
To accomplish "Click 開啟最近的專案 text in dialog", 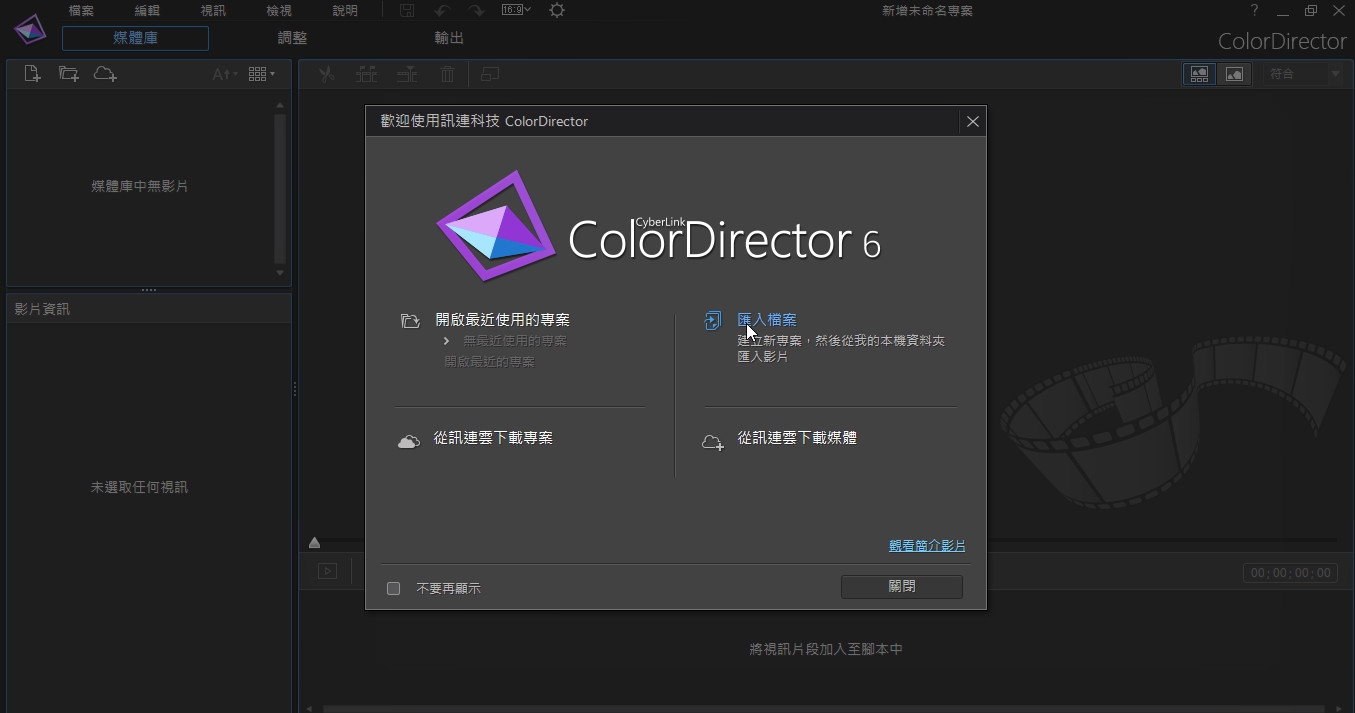I will [489, 362].
